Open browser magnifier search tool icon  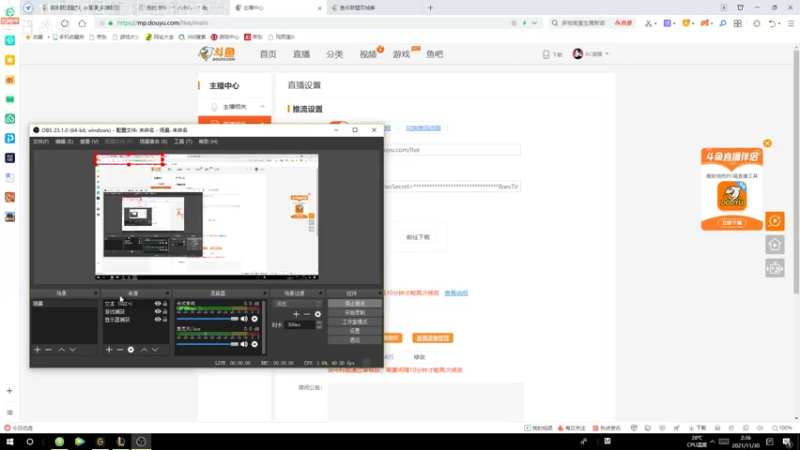[722, 23]
